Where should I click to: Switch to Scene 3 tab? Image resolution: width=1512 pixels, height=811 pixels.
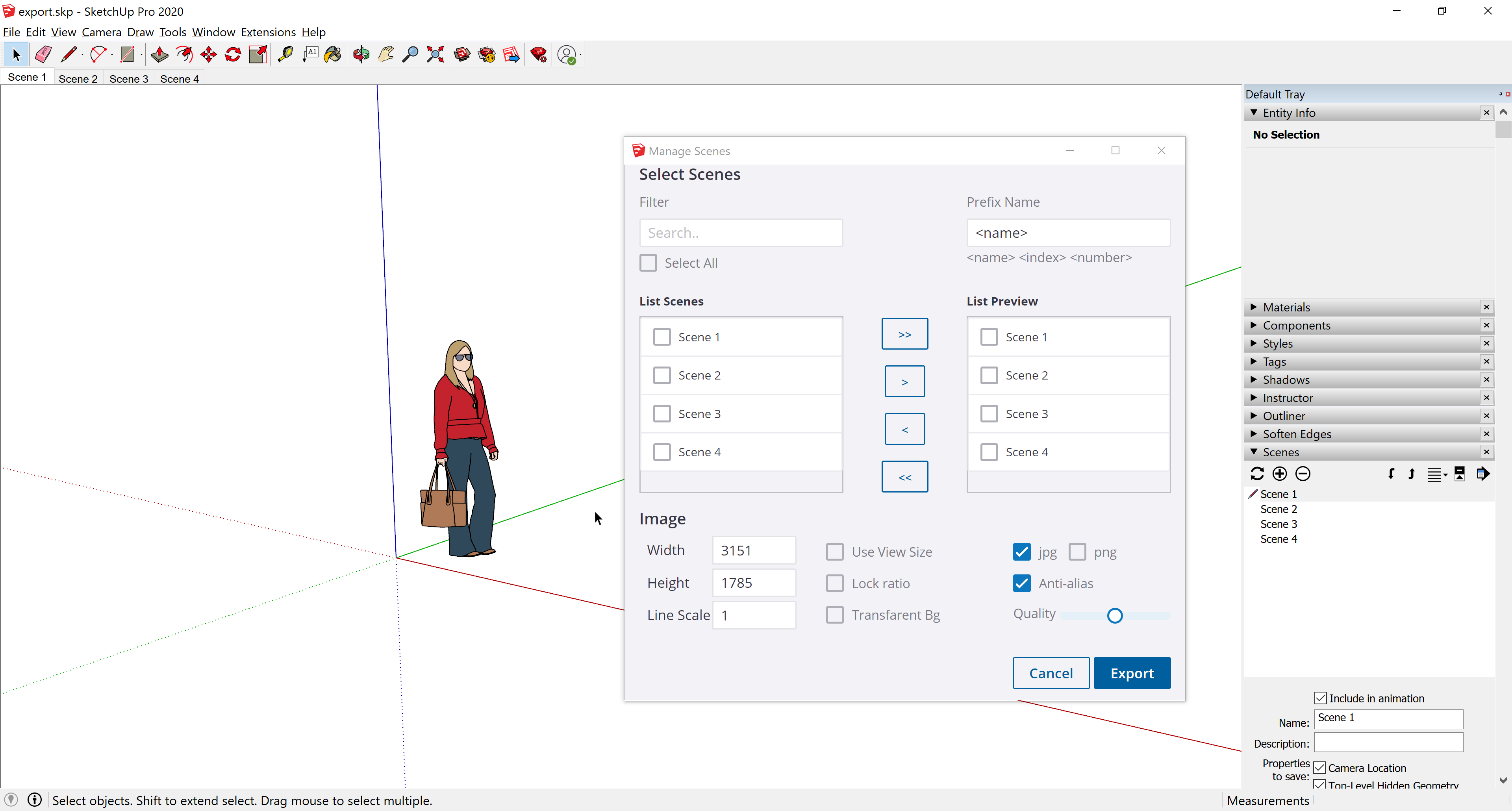(128, 79)
